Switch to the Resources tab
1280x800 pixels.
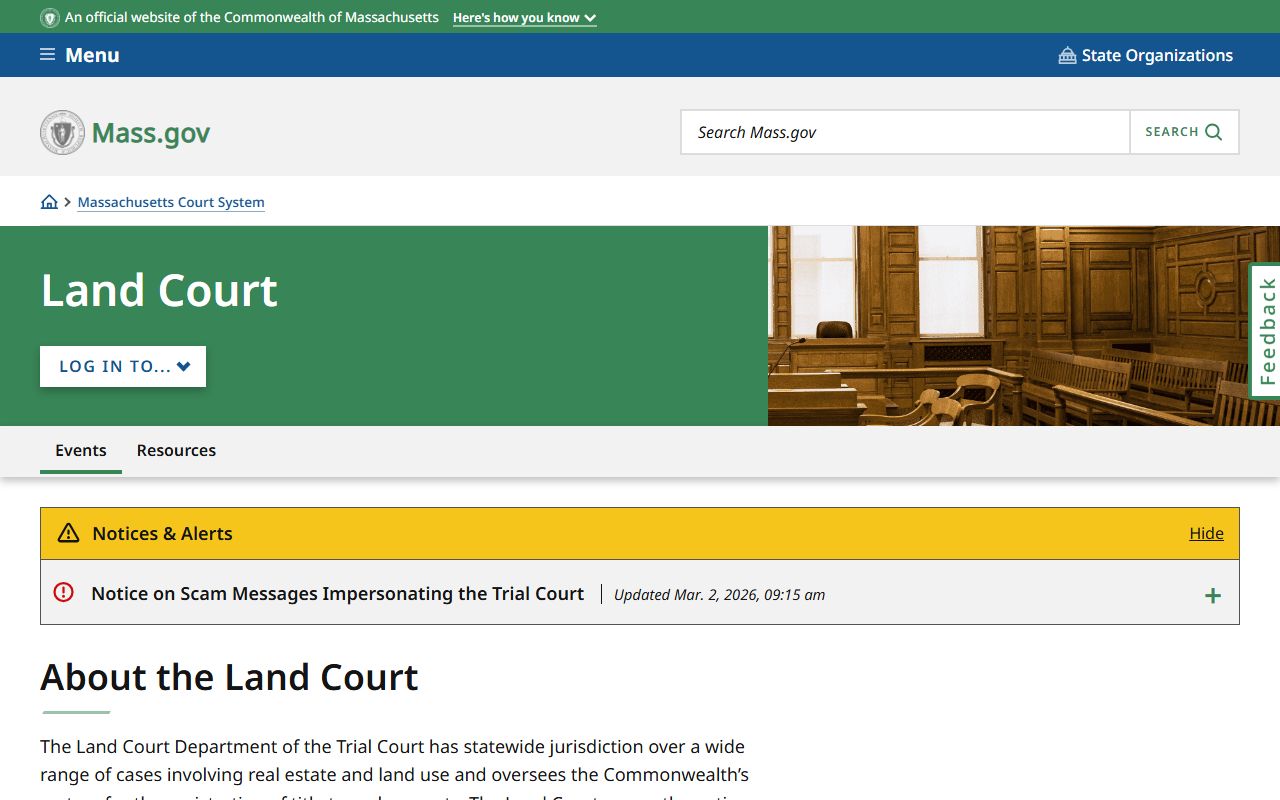[x=176, y=450]
